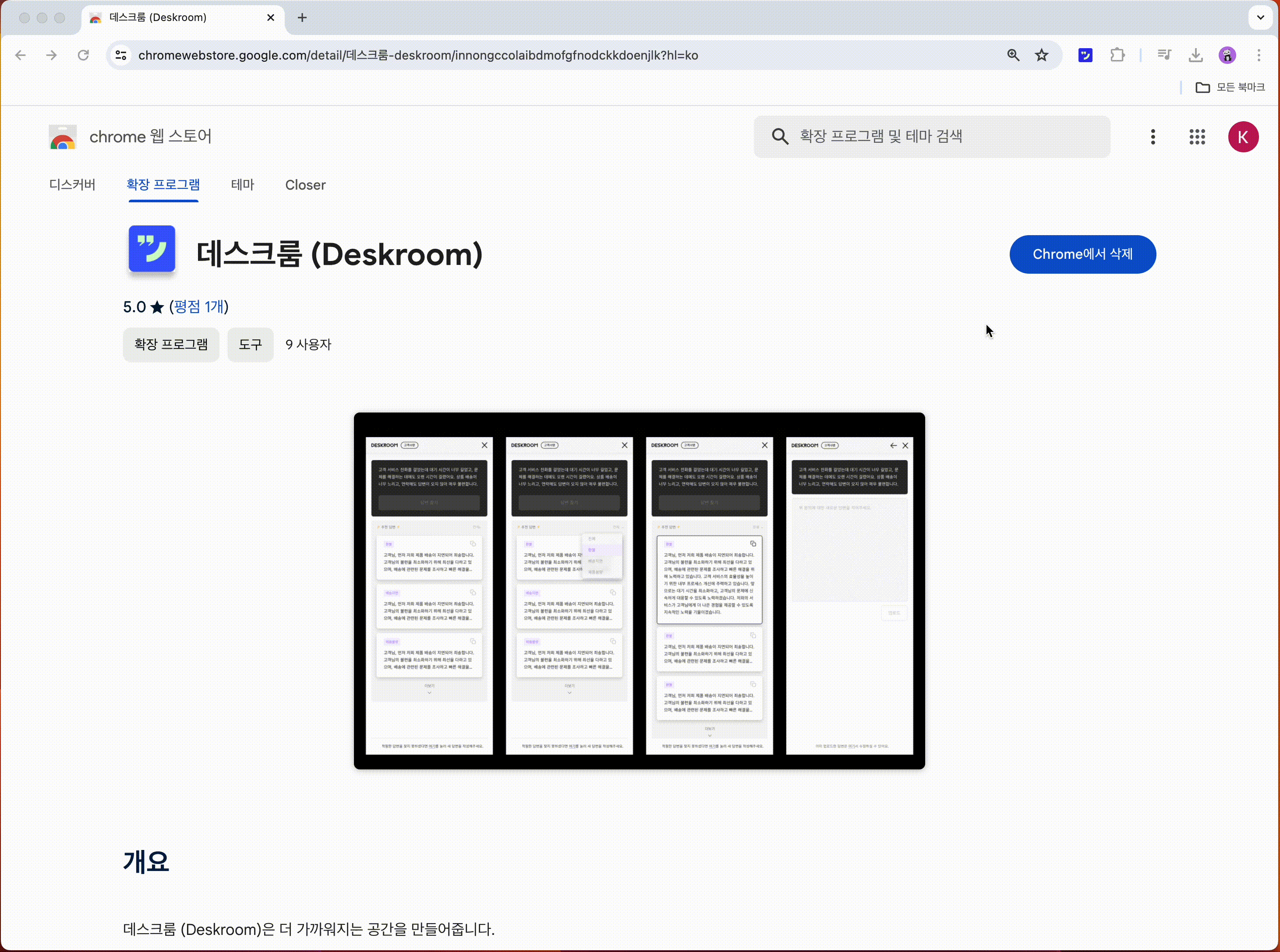Click the 데스크룸 (Deskroom) extension title
The image size is (1280, 952).
click(x=339, y=254)
